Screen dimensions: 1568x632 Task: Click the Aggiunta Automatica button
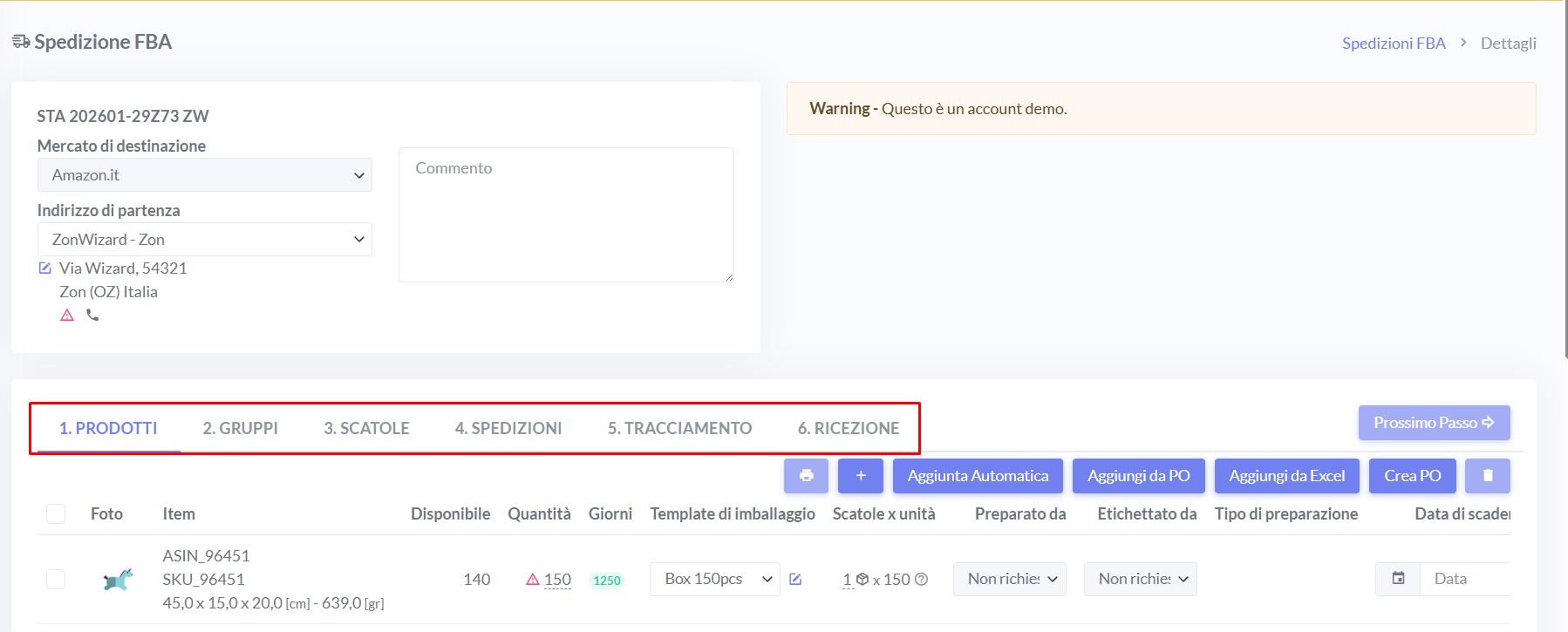click(977, 476)
